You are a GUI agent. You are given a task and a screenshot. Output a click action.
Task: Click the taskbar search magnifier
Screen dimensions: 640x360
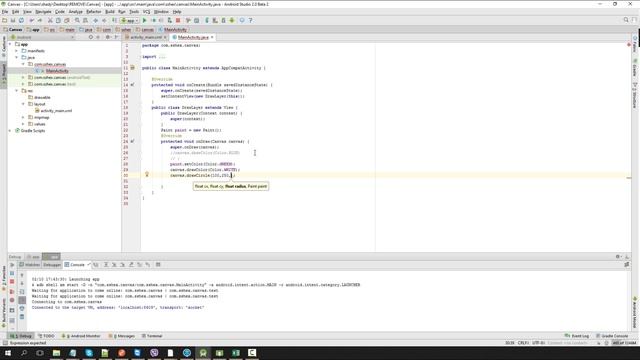24,353
